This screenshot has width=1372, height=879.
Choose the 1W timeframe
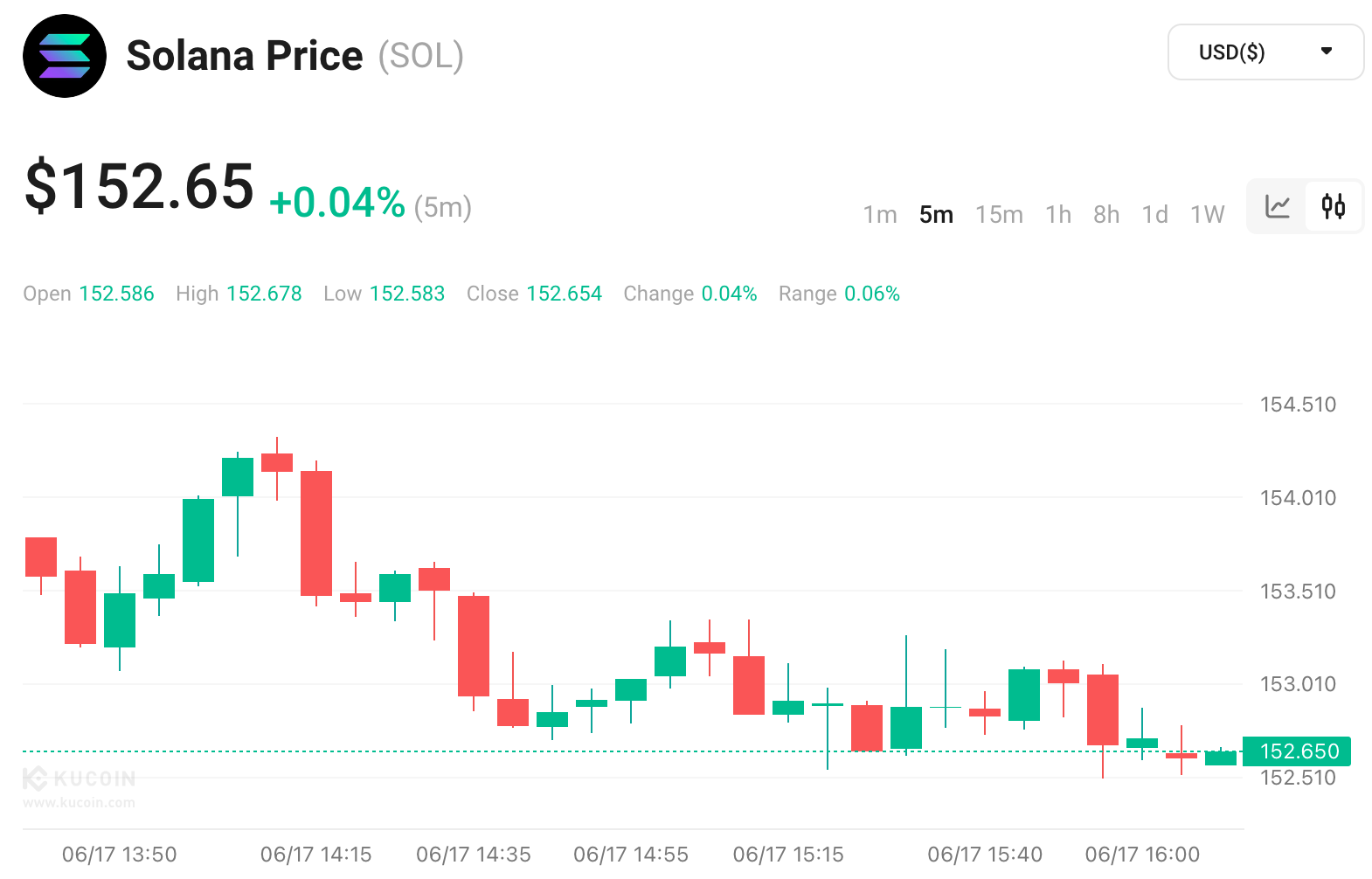coord(1207,215)
